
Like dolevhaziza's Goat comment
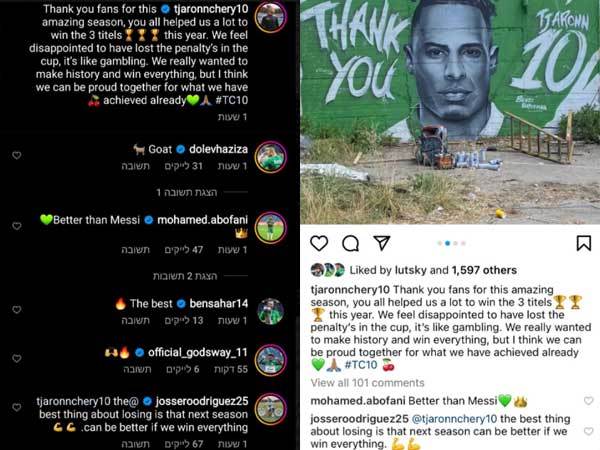[x=16, y=155]
